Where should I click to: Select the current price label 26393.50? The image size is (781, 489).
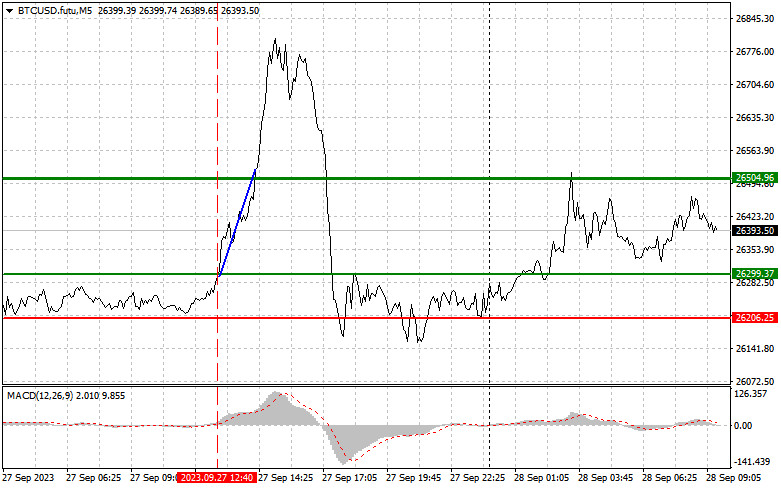click(x=755, y=231)
